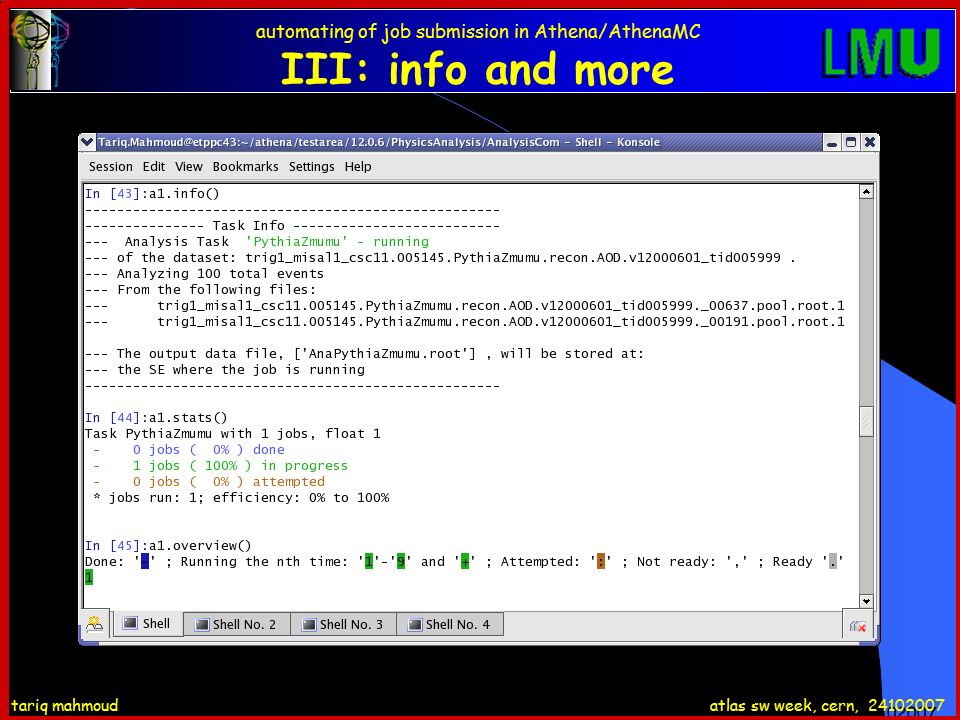Open the View menu

pos(189,167)
